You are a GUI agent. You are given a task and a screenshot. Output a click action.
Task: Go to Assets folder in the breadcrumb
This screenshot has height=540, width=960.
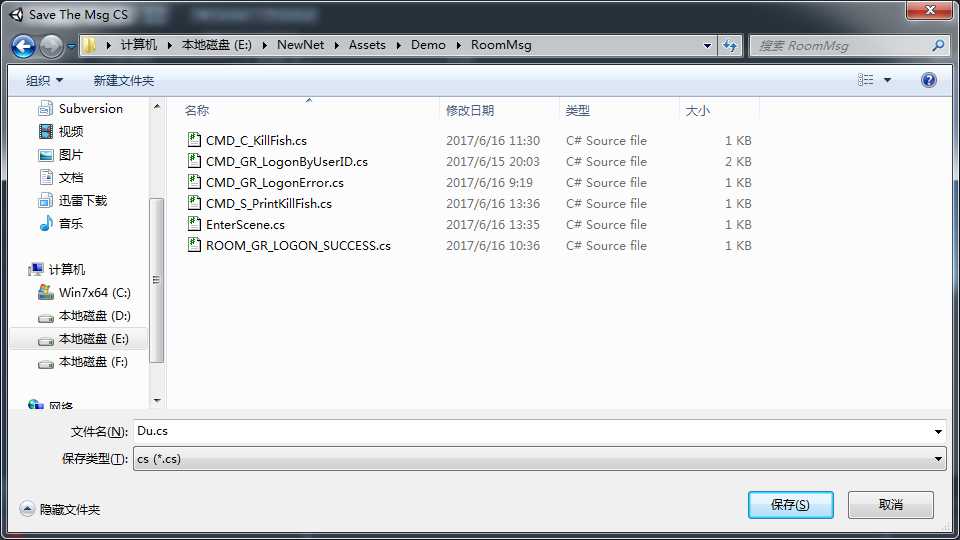(x=367, y=45)
